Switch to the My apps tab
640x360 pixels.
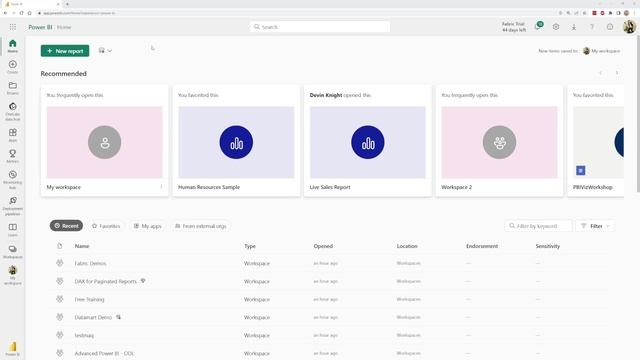[148, 226]
